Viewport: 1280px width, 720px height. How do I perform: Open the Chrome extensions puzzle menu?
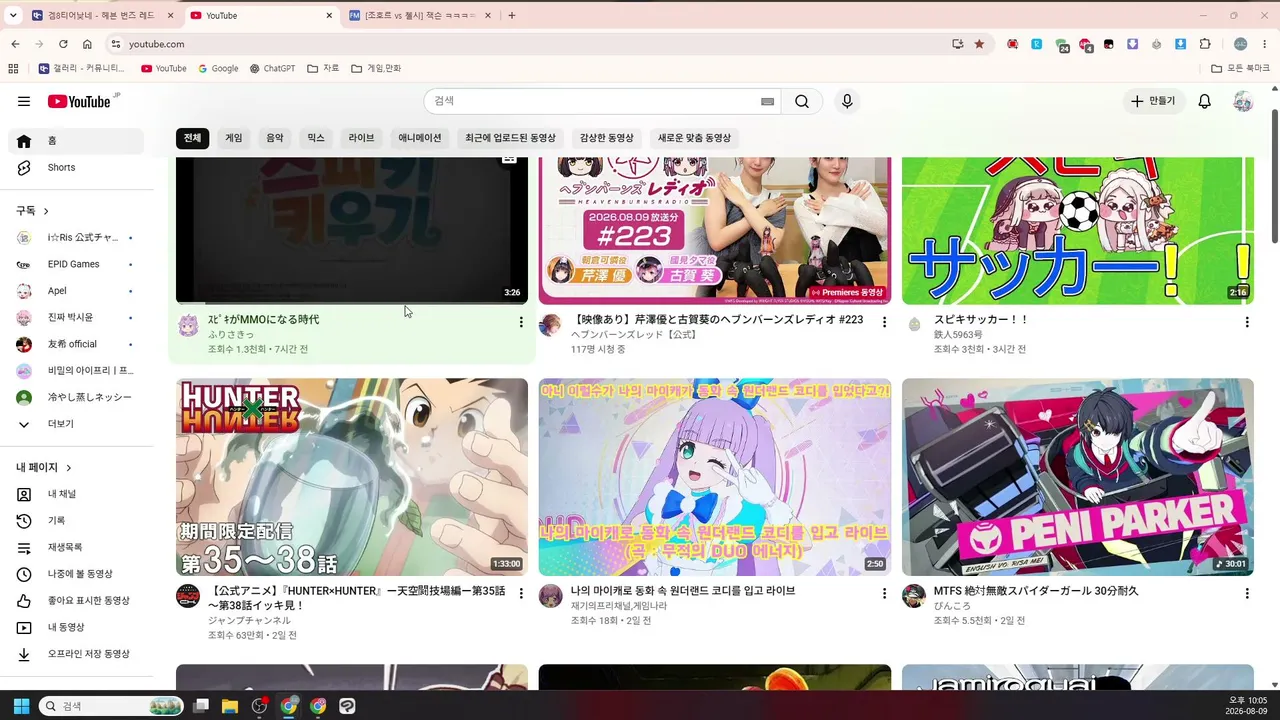[x=1205, y=44]
